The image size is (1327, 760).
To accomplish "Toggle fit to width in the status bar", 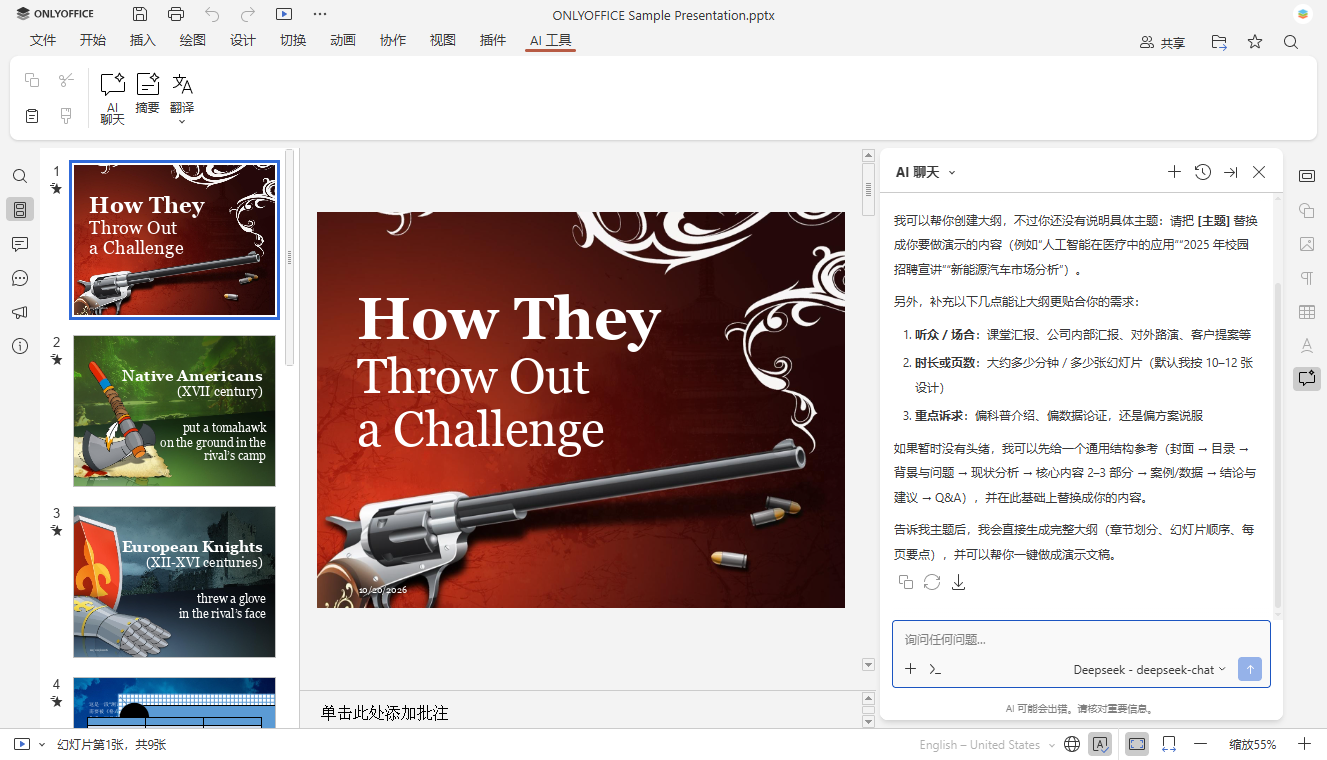I will 1168,744.
